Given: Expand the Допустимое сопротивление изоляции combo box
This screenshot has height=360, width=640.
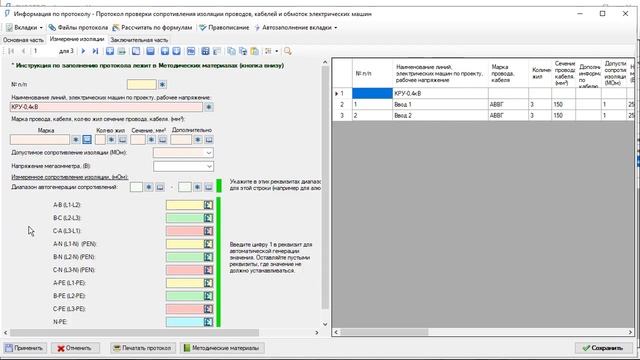Looking at the screenshot, I should 209,153.
